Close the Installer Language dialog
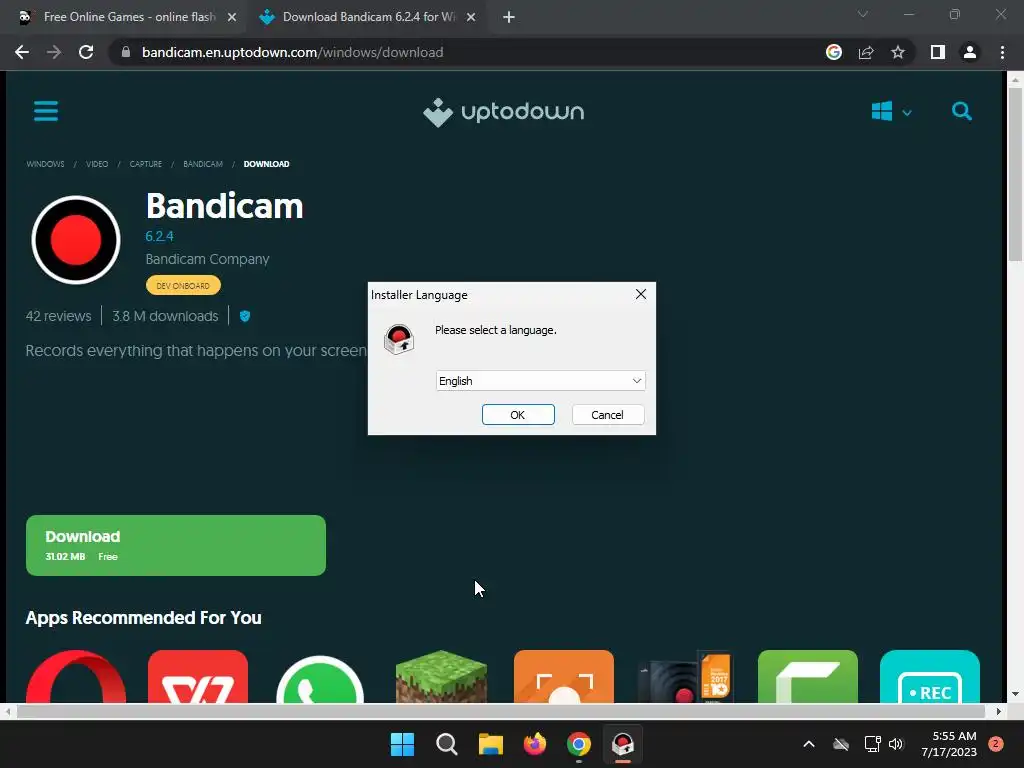The image size is (1024, 768). 641,295
